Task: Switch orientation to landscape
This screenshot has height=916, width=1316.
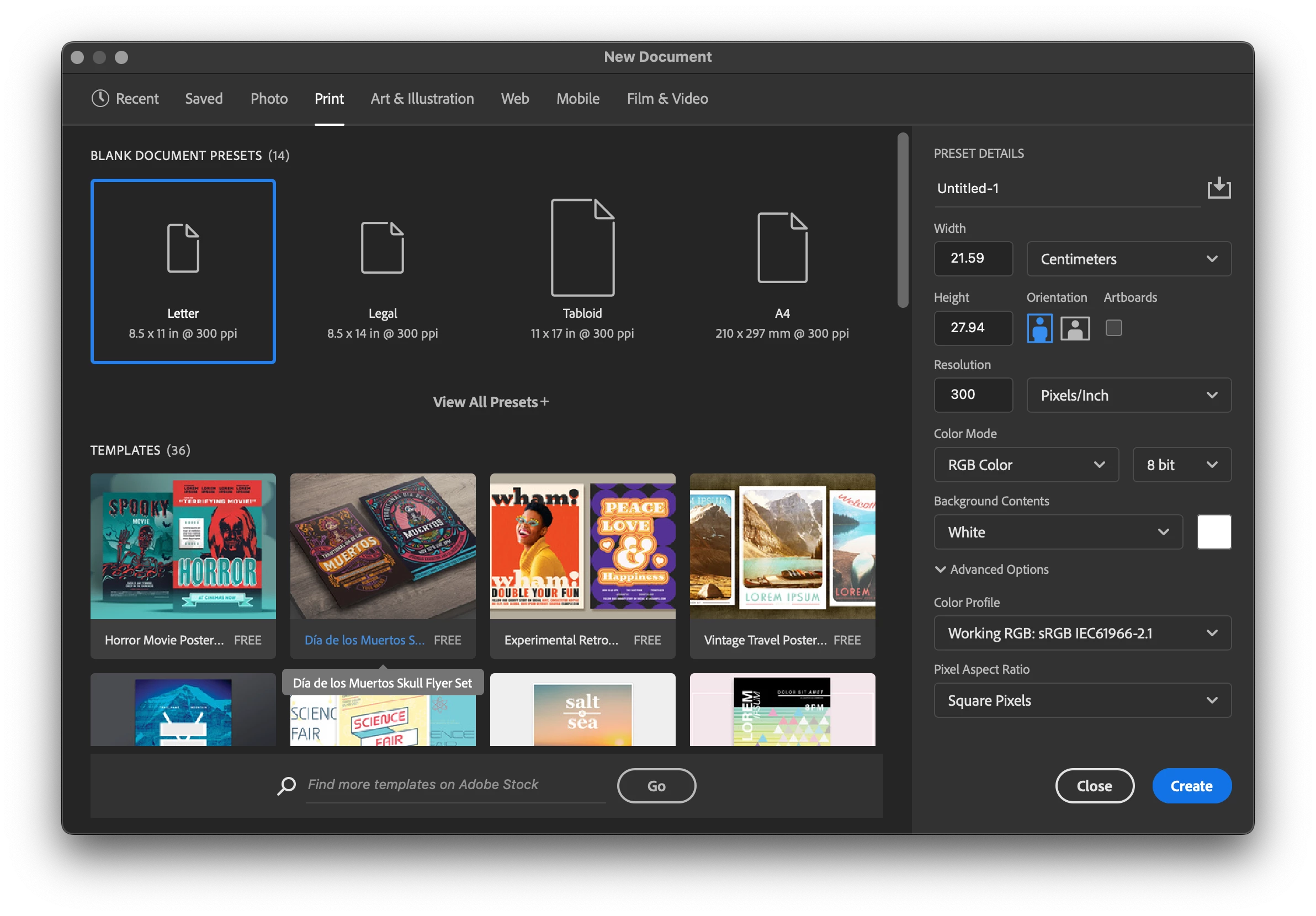Action: (x=1075, y=328)
